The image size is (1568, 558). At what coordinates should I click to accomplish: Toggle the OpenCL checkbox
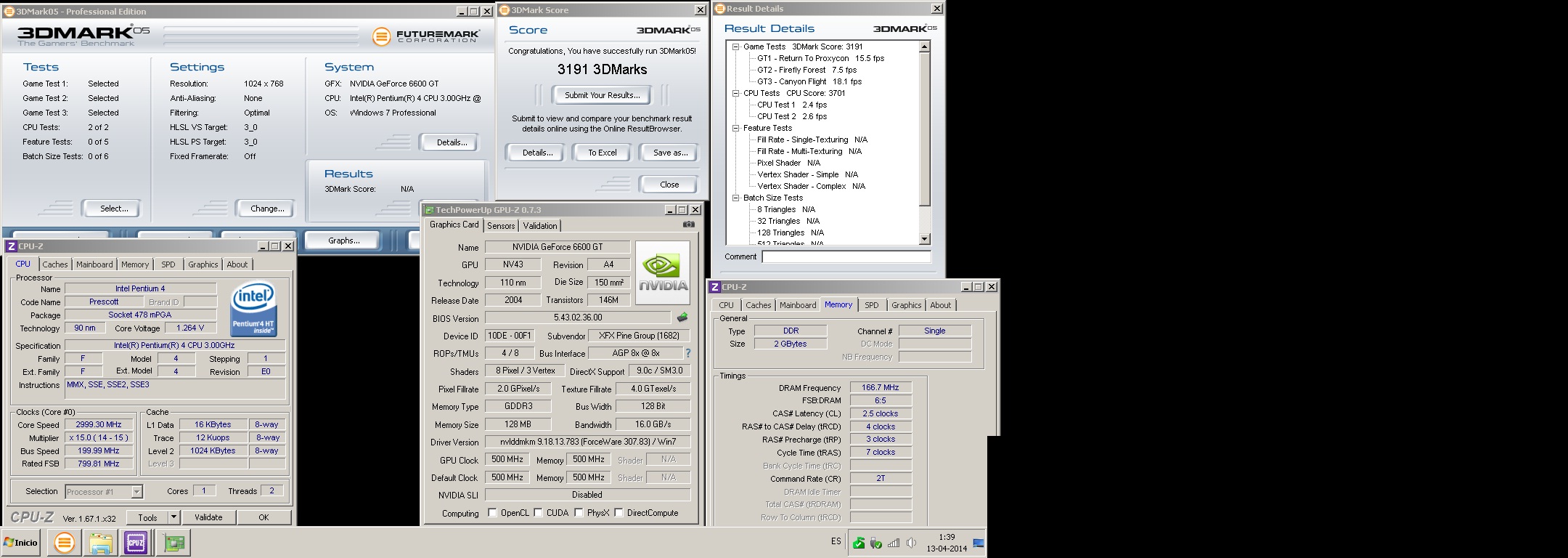point(492,512)
